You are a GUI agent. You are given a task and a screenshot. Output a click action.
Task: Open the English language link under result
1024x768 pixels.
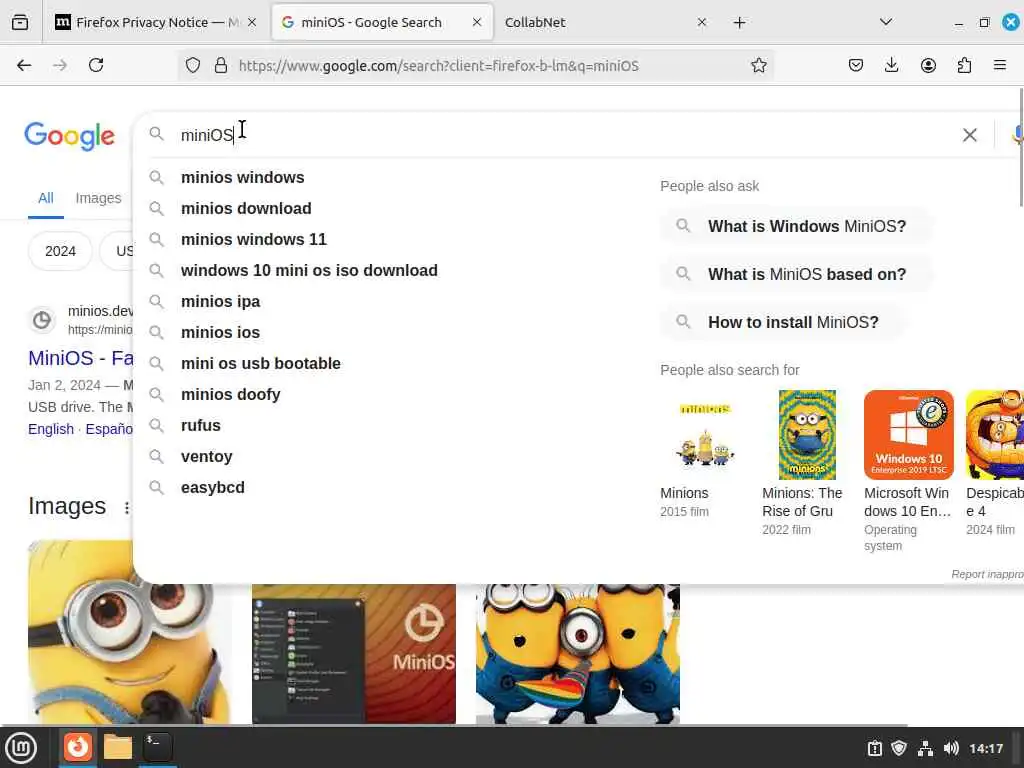pos(51,429)
